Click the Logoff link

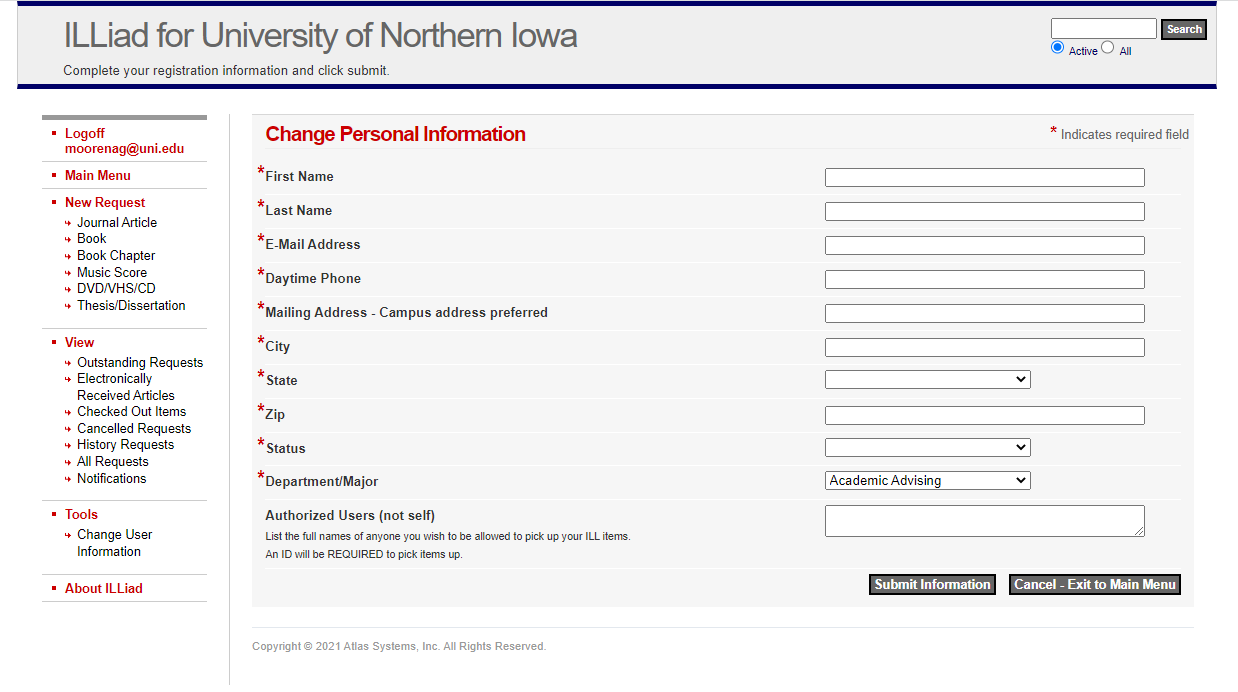pyautogui.click(x=85, y=134)
